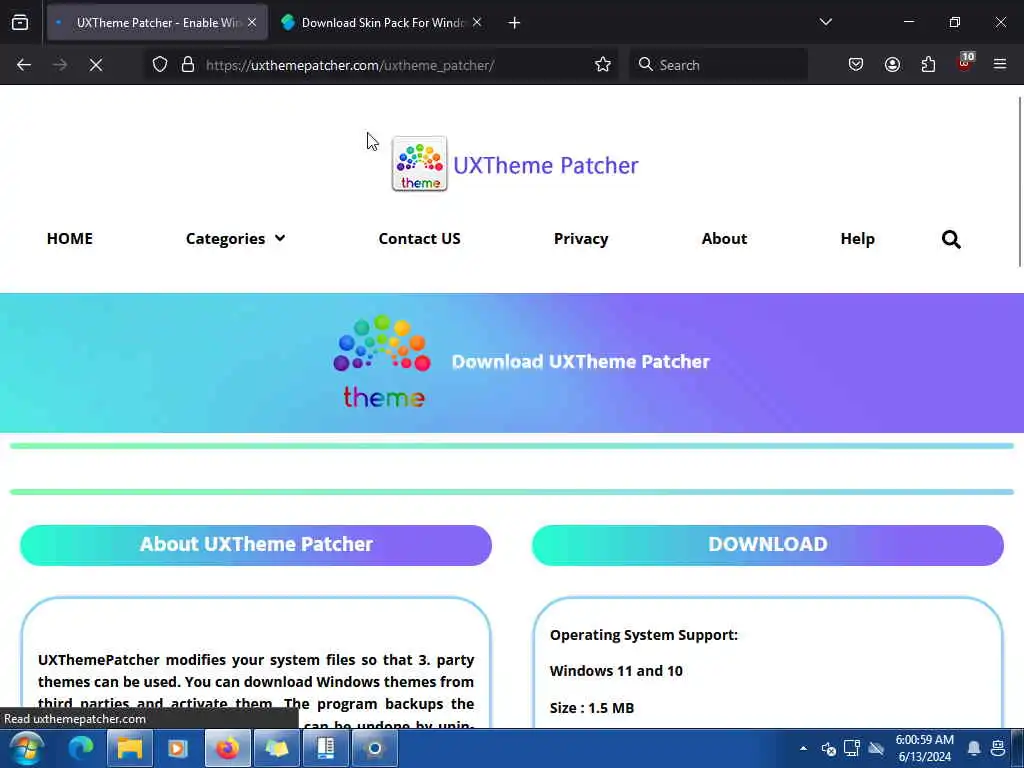Screen dimensions: 1024x768
Task: Click the Firefox taskbar icon
Action: pos(228,748)
